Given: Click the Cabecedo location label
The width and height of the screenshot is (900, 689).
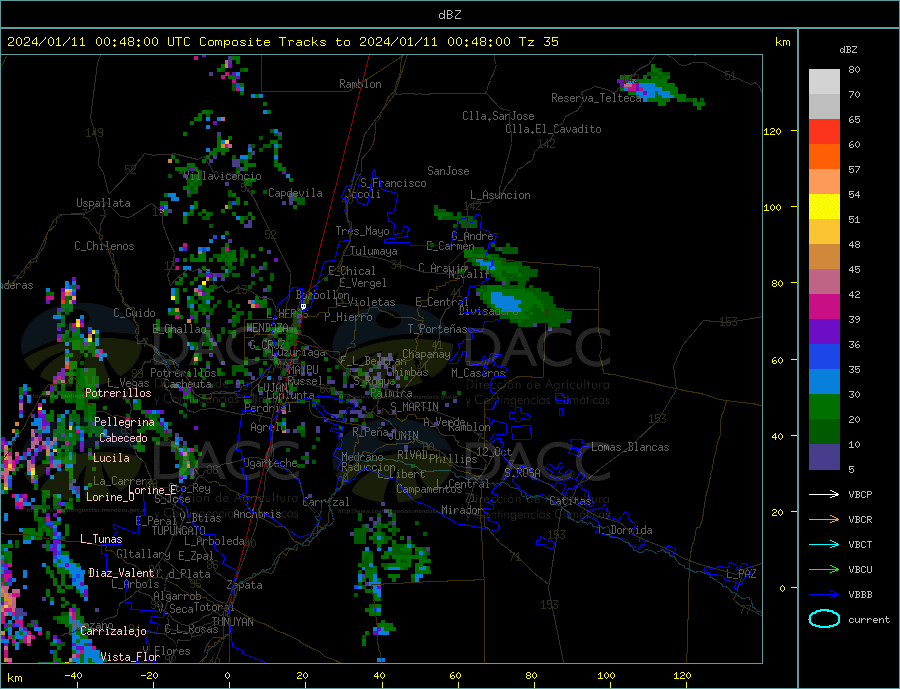Looking at the screenshot, I should (123, 438).
